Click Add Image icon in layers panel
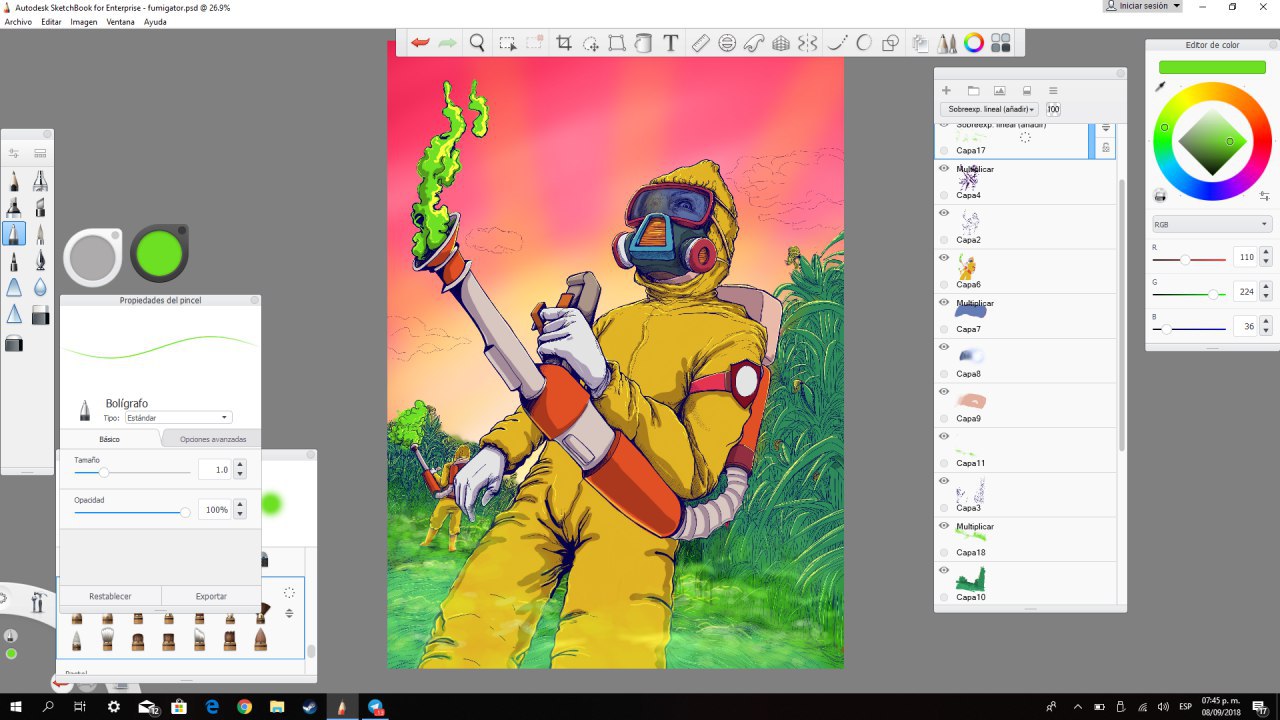 [x=999, y=90]
